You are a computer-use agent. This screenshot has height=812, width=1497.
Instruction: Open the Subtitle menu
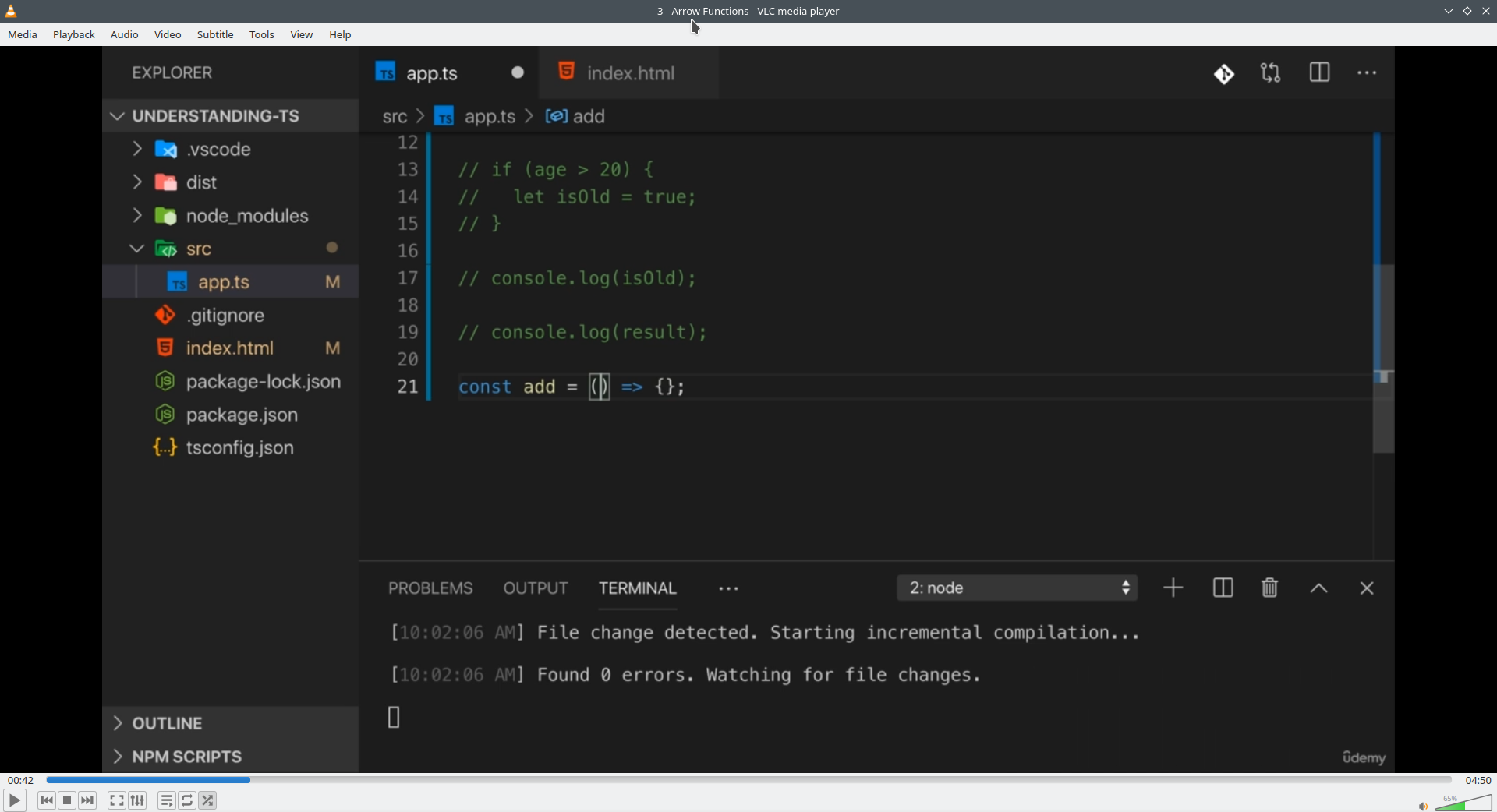click(215, 34)
